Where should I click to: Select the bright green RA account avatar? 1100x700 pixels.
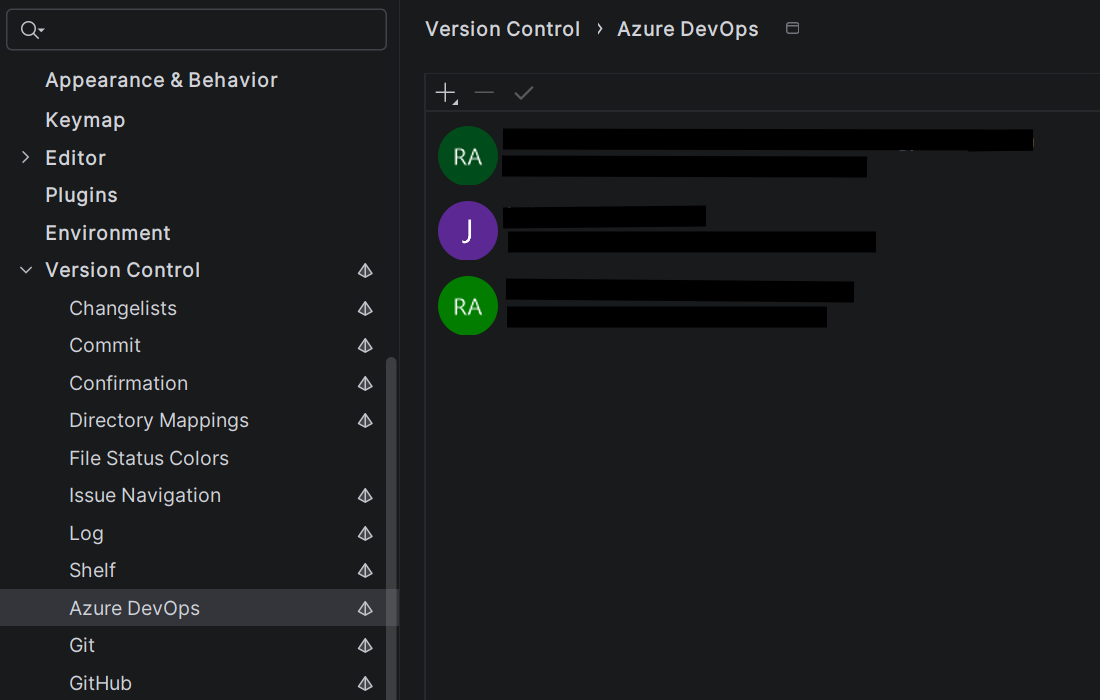click(468, 306)
